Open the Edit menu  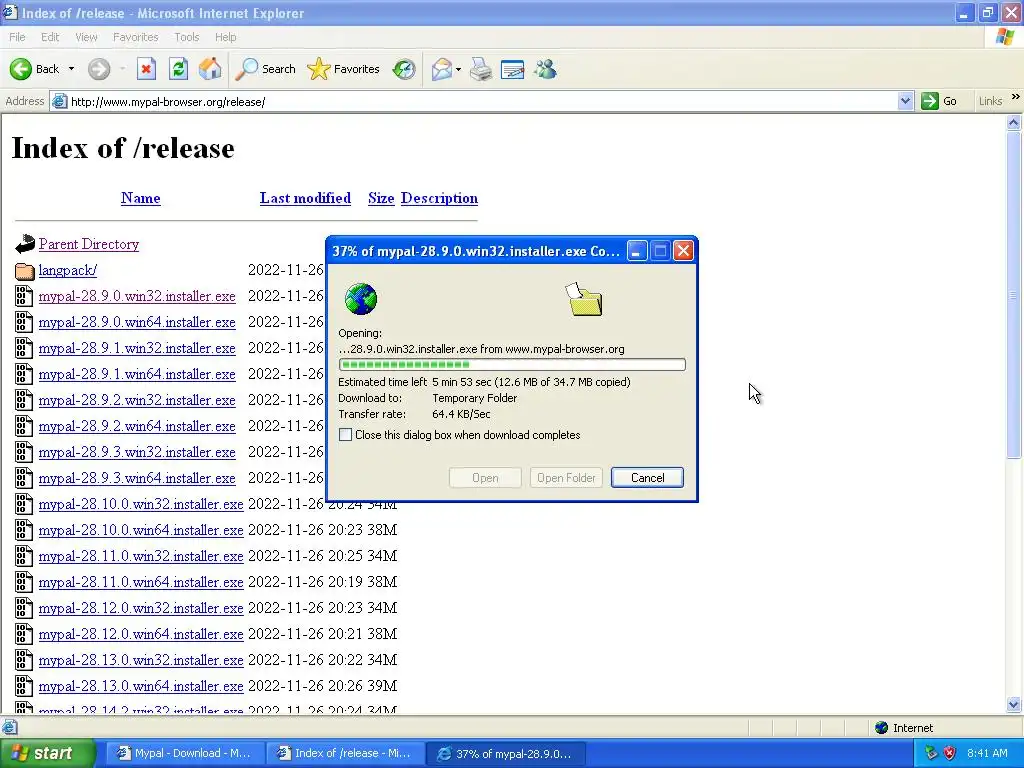[x=50, y=37]
